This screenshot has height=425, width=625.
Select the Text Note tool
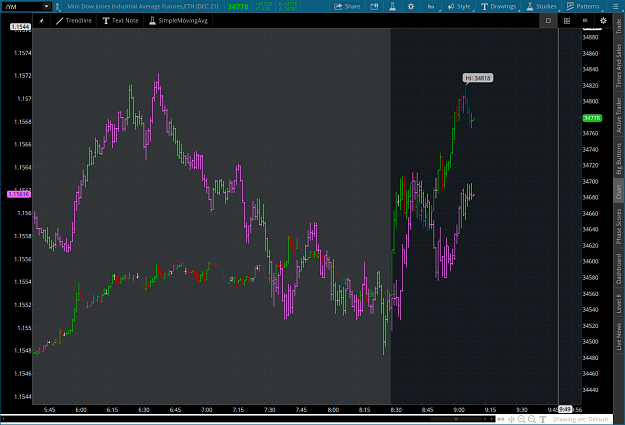[x=120, y=21]
